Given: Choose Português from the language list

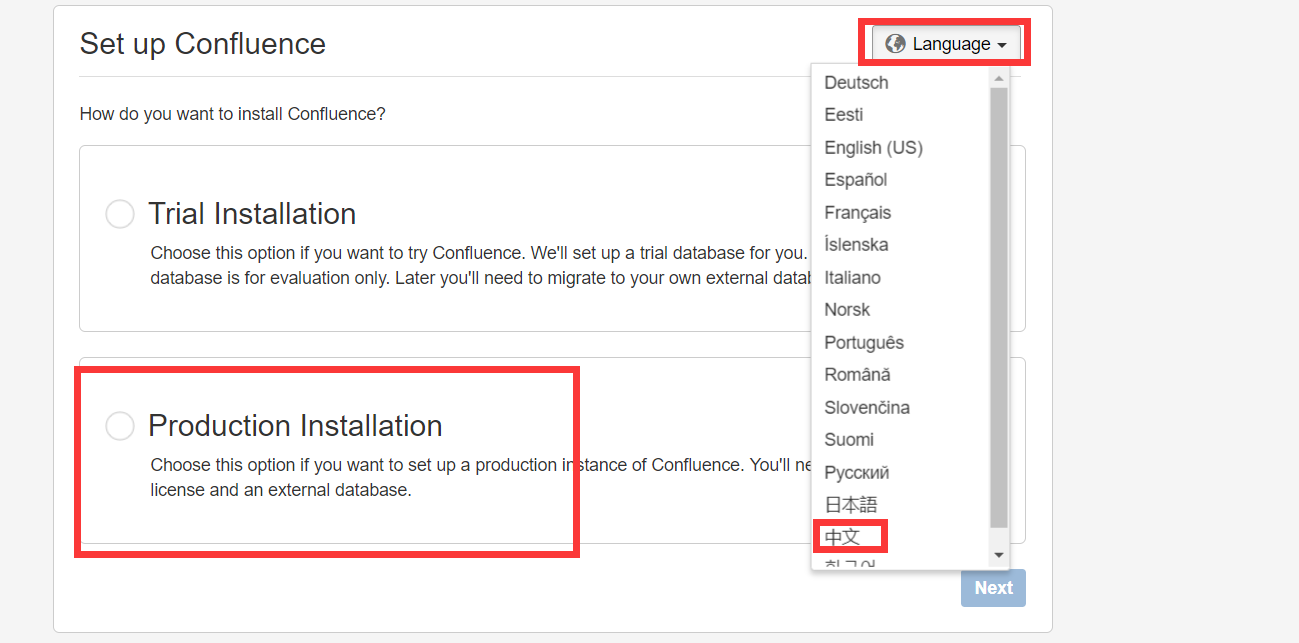Looking at the screenshot, I should point(864,343).
